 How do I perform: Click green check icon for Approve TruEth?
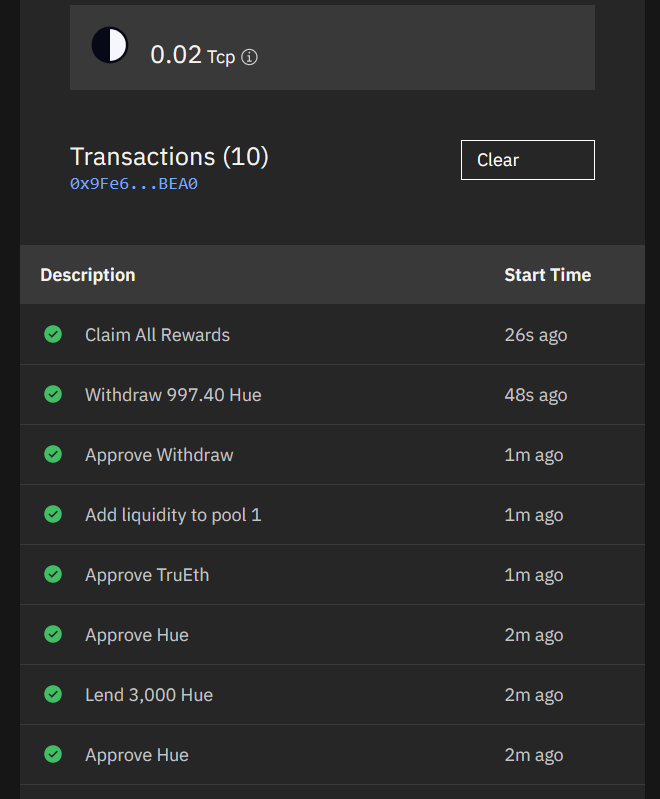point(53,574)
